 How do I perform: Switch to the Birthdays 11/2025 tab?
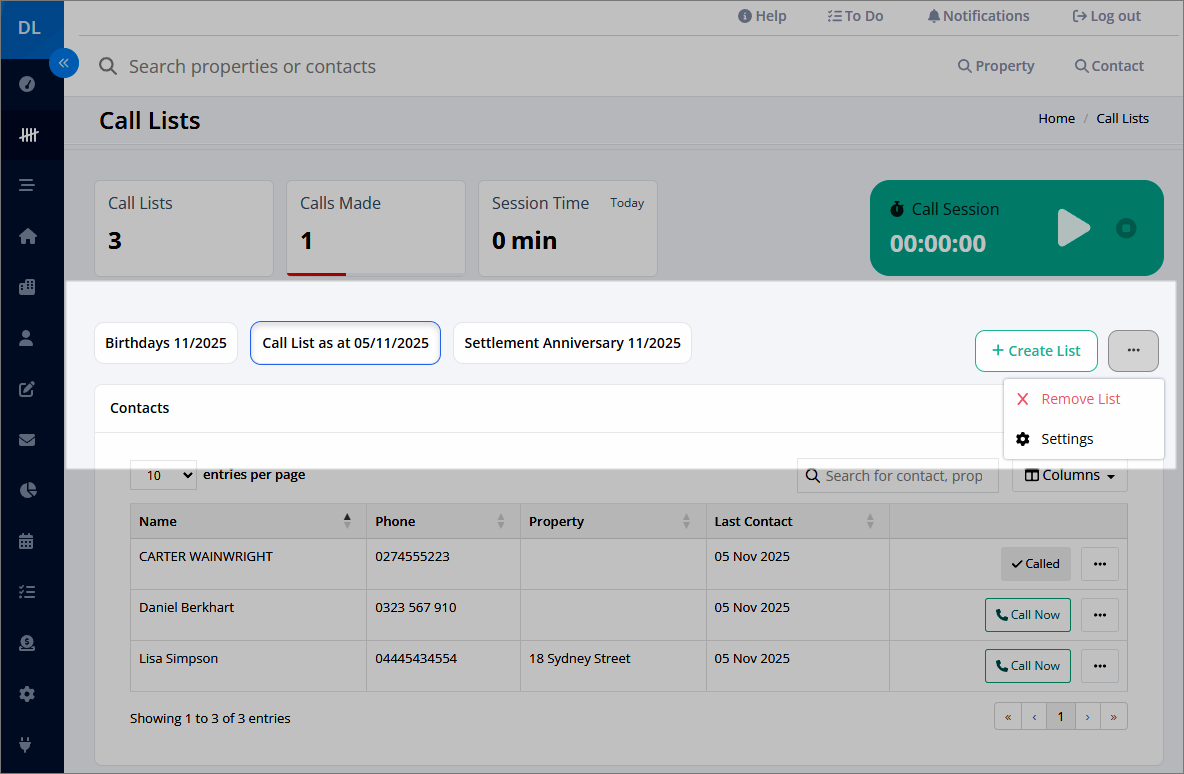tap(166, 343)
